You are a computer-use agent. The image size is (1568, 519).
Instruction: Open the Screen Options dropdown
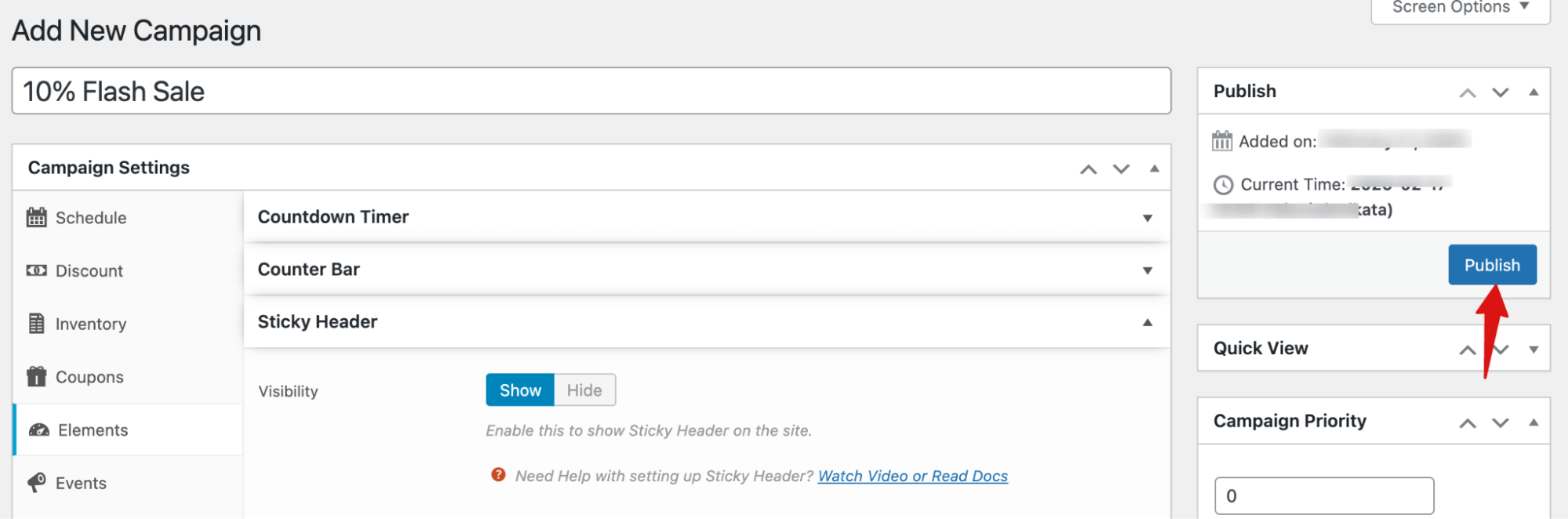(1460, 8)
